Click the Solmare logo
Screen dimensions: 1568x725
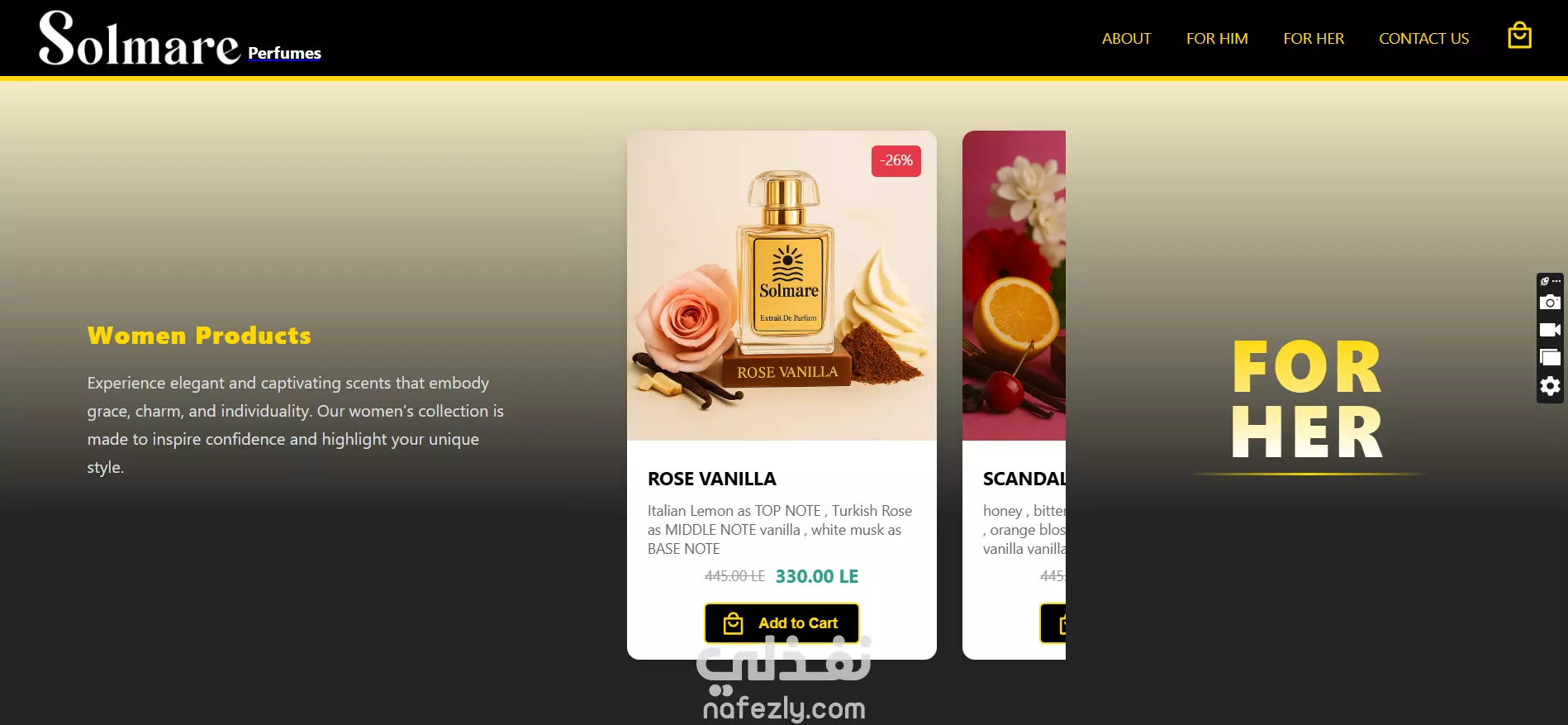tap(139, 39)
